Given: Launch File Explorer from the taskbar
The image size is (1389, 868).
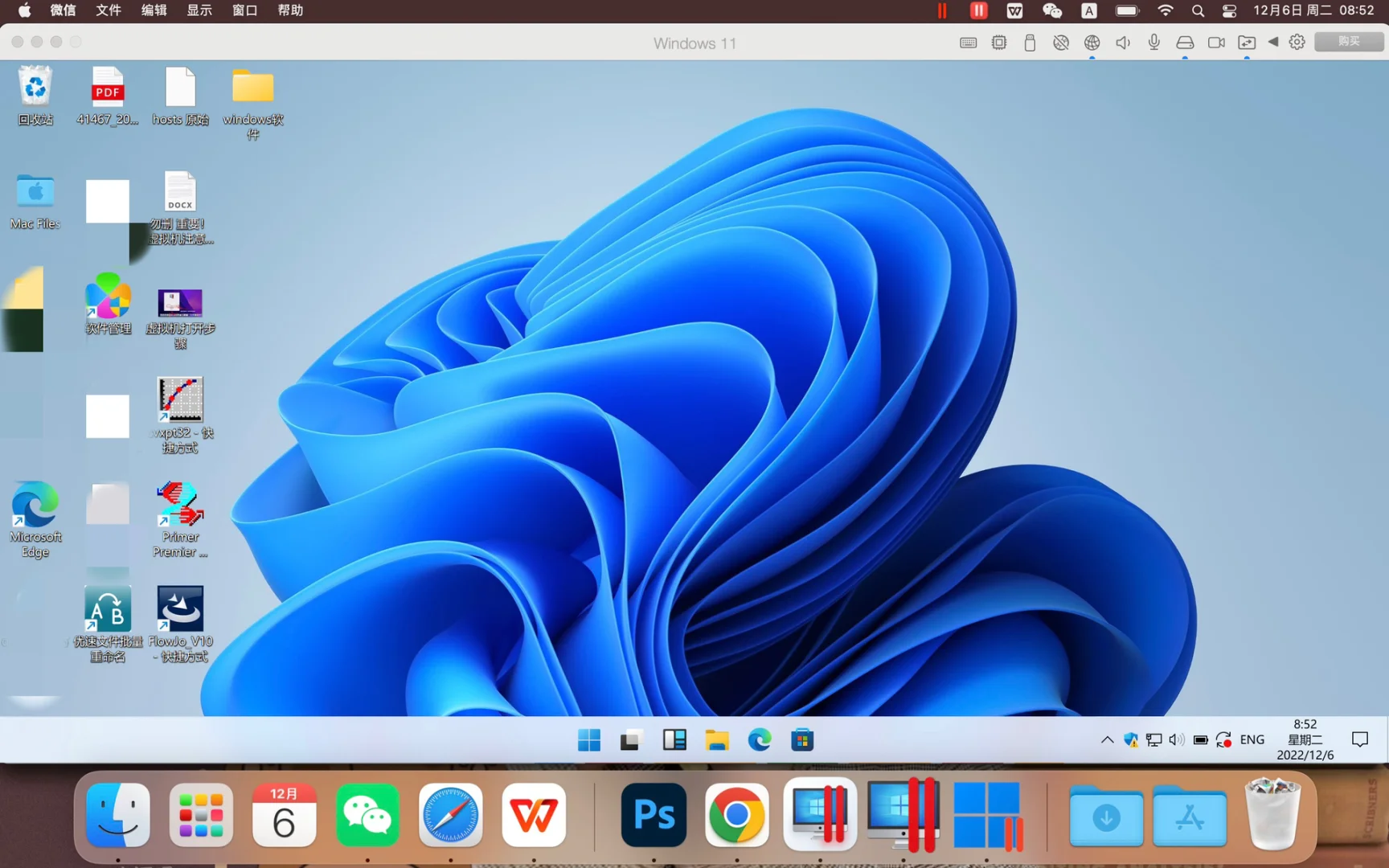Looking at the screenshot, I should (717, 740).
